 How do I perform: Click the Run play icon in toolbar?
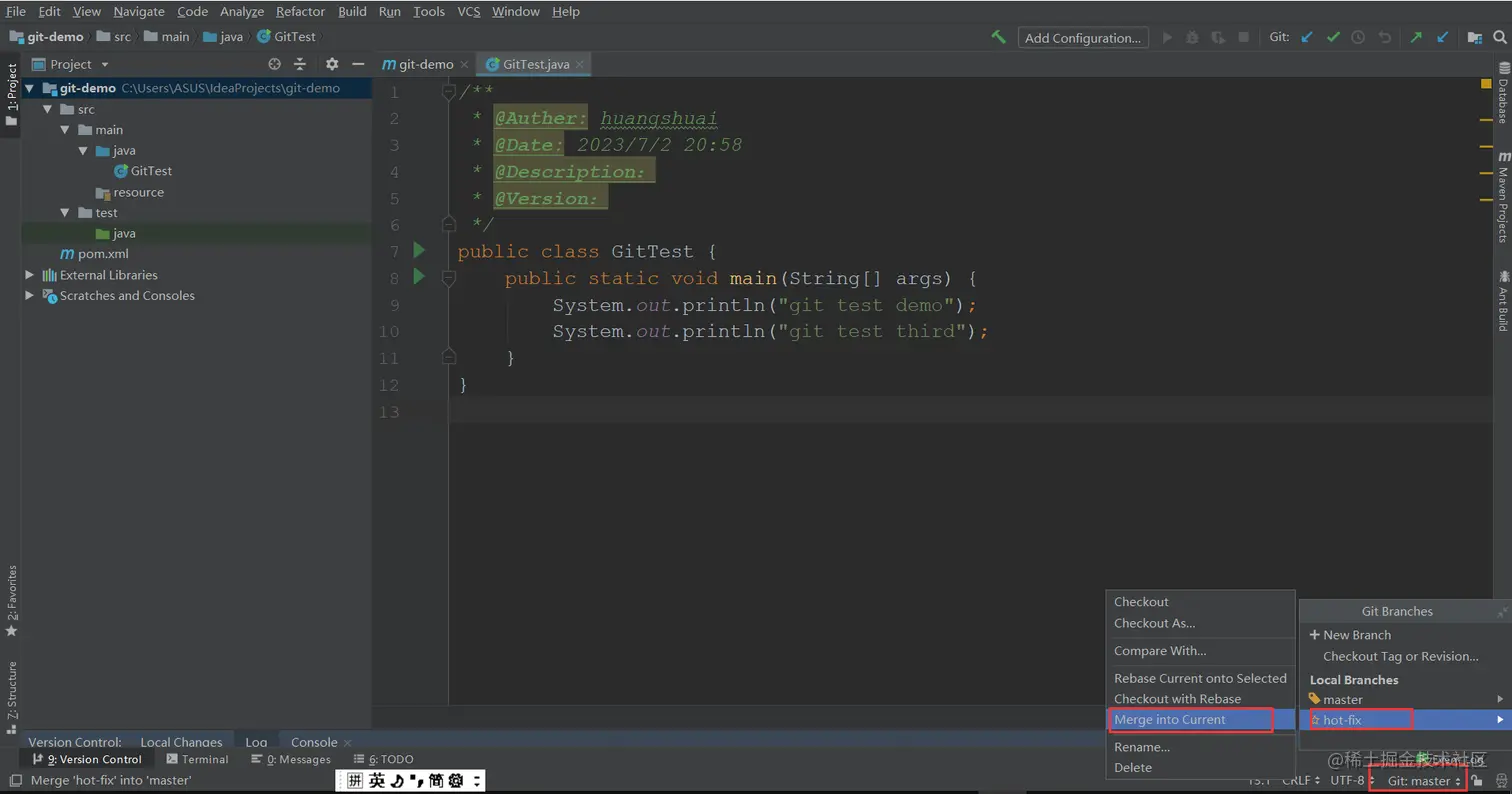point(1166,37)
